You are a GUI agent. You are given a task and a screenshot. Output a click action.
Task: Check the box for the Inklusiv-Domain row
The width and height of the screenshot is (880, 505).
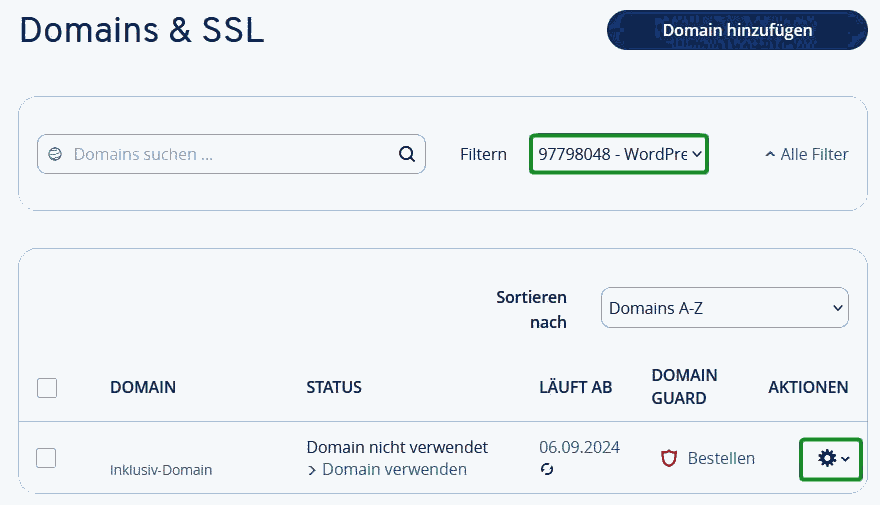click(47, 458)
